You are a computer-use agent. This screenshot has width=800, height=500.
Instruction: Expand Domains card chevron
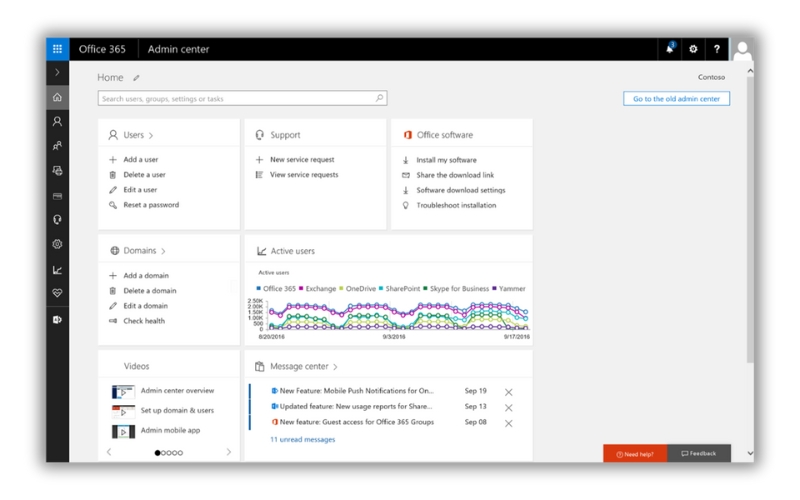163,251
